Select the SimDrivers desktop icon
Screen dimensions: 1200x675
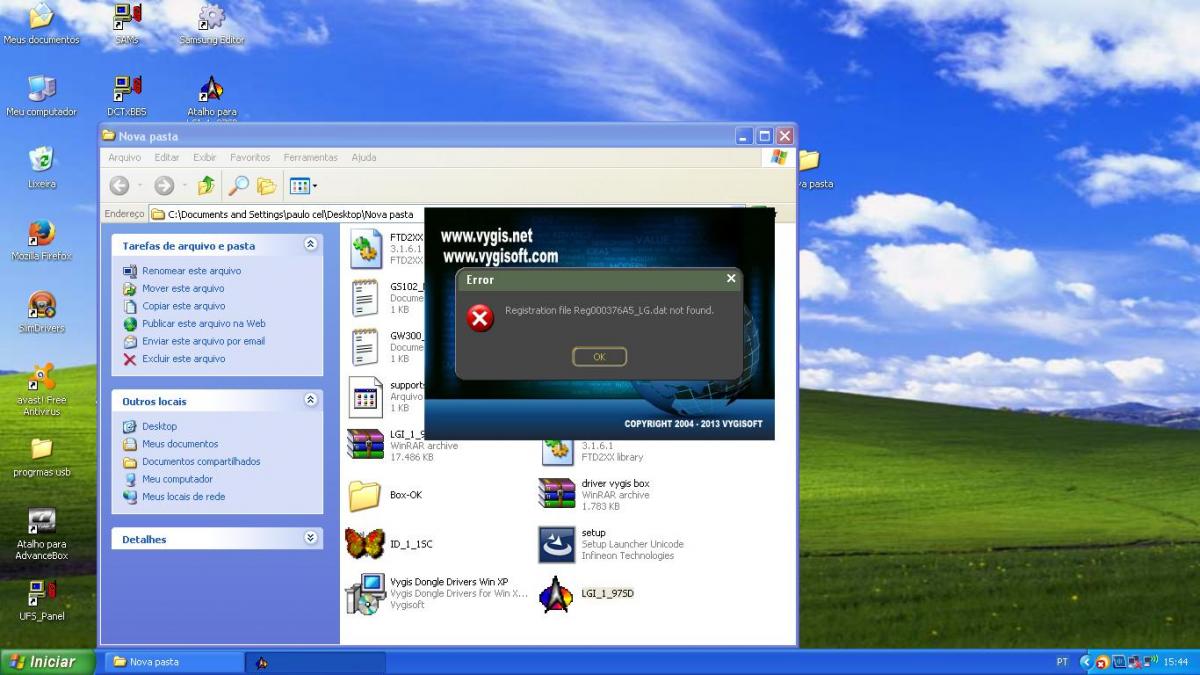(x=41, y=304)
